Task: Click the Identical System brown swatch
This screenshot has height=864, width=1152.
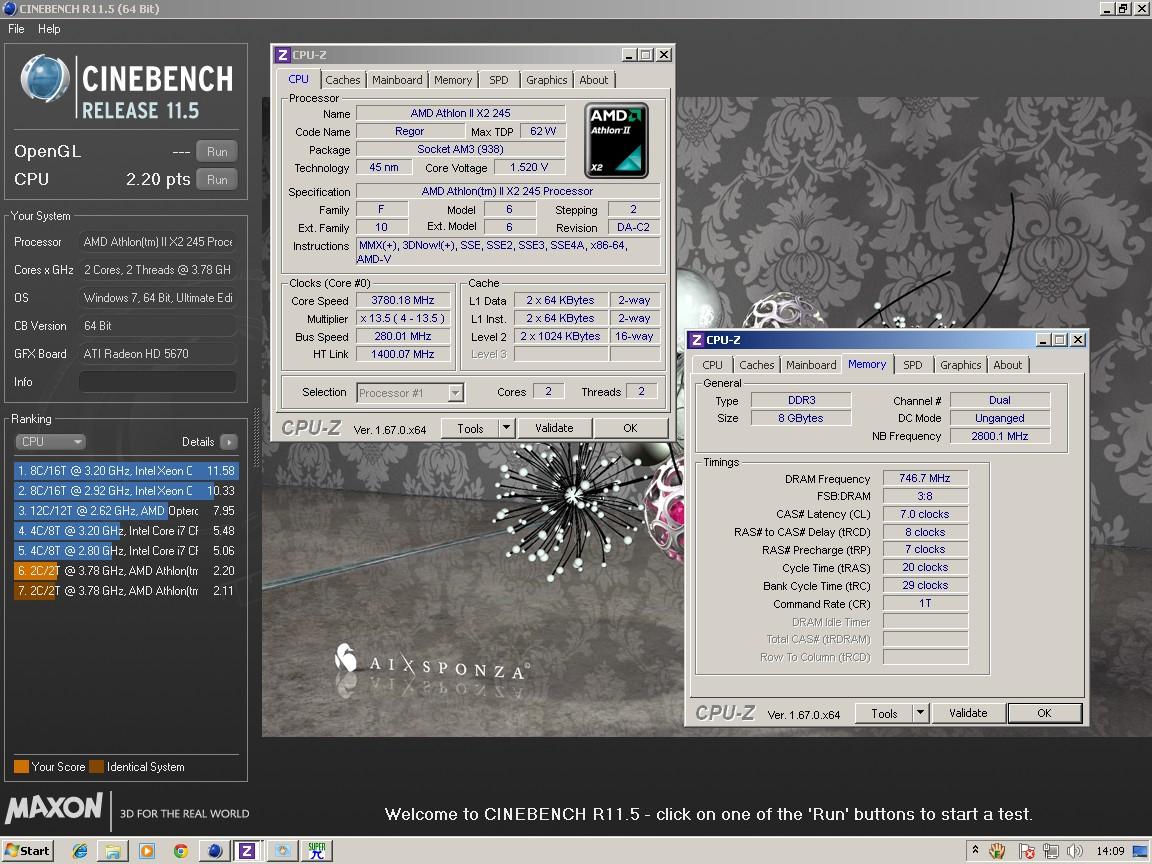Action: point(97,766)
